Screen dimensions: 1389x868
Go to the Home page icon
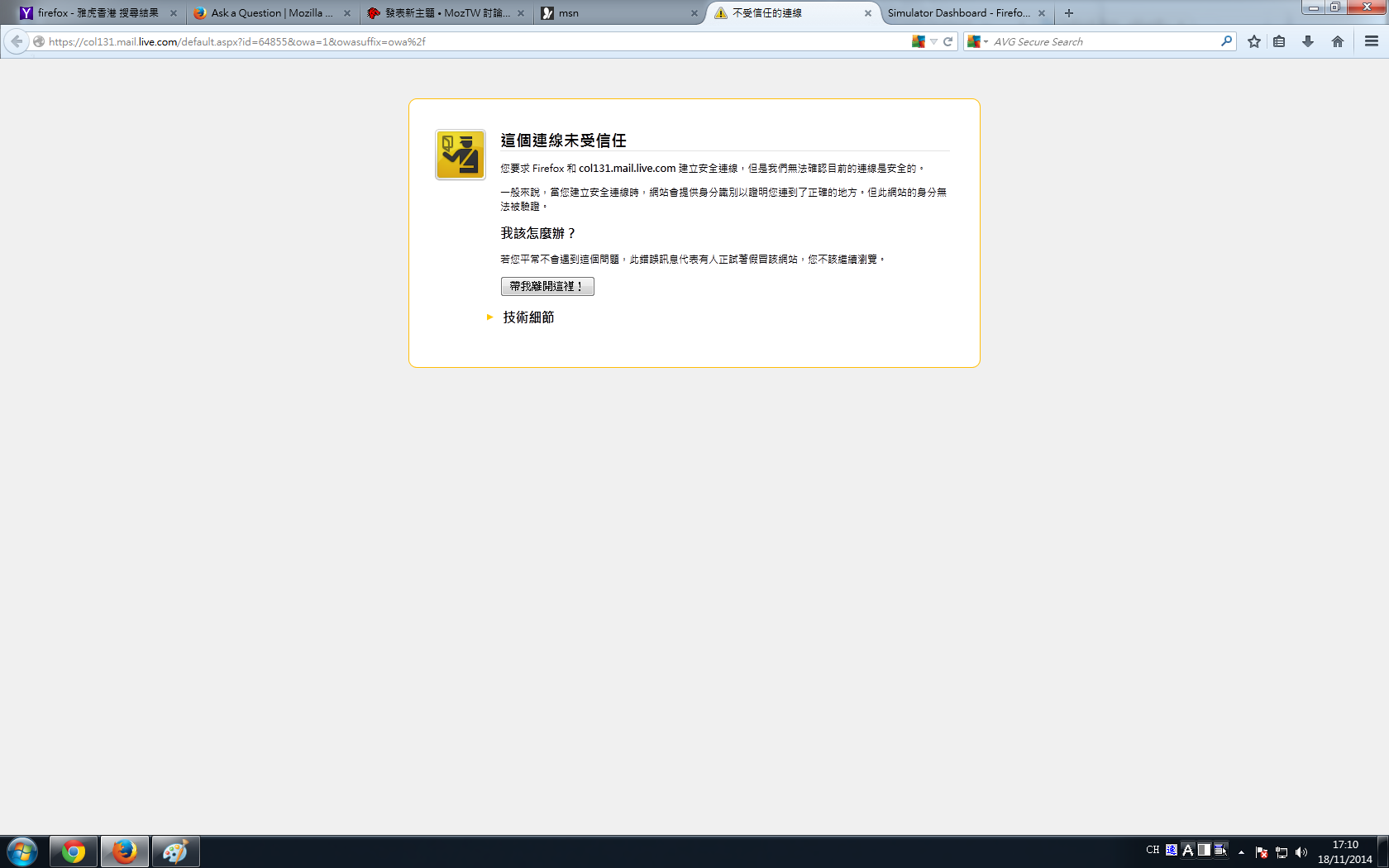pyautogui.click(x=1338, y=41)
